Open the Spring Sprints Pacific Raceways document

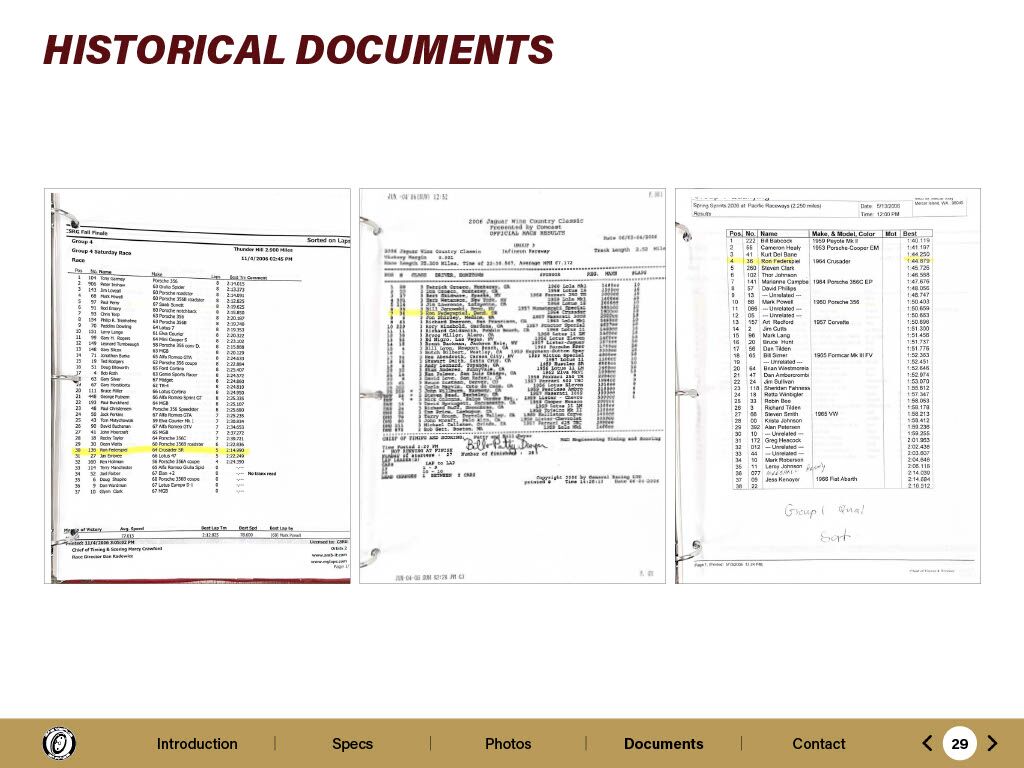(827, 385)
